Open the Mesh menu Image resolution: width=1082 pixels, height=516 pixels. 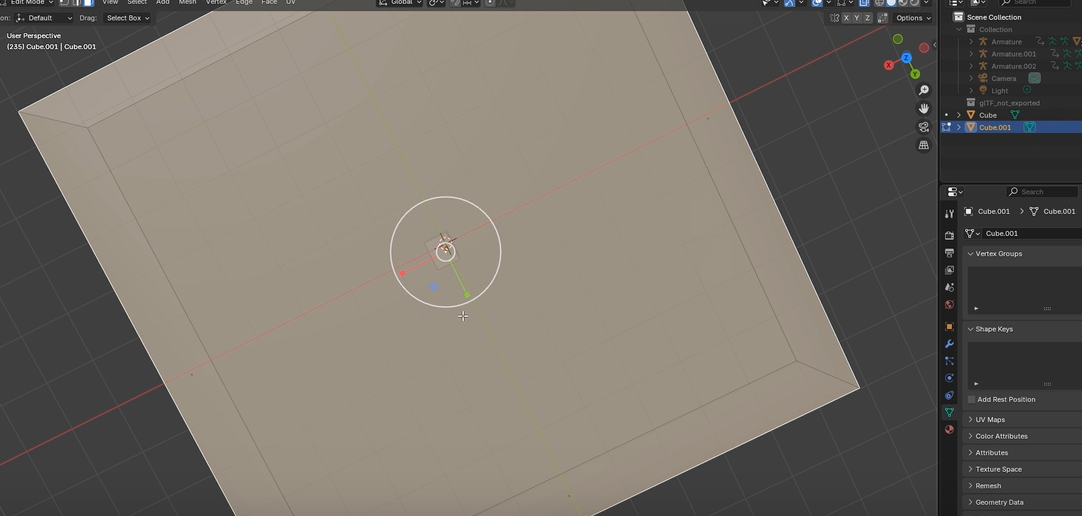coord(187,2)
